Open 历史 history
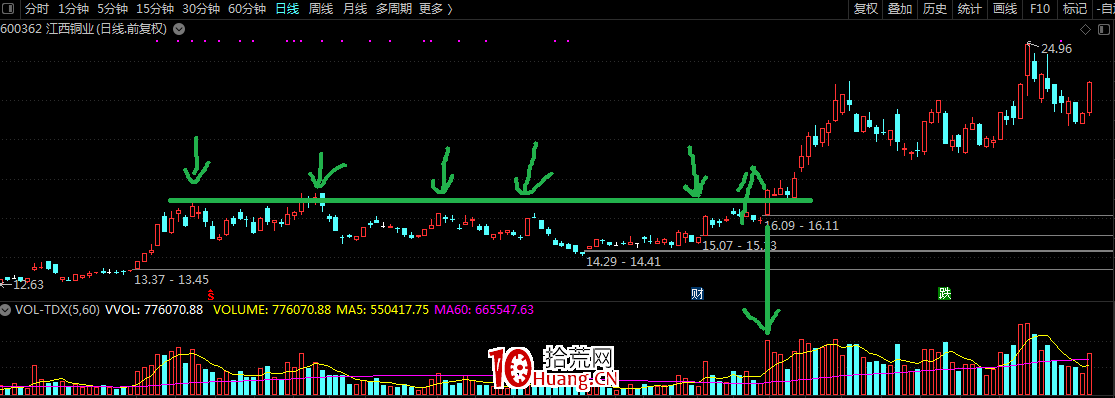Screen dimensions: 1115x398 pyautogui.click(x=934, y=9)
